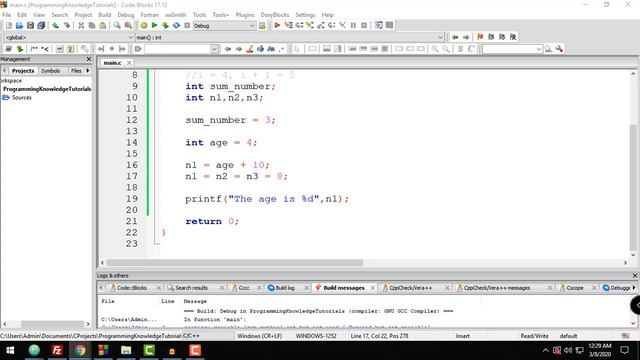640x360 pixels.
Task: Create a new file with toolbar icon
Action: pos(9,25)
